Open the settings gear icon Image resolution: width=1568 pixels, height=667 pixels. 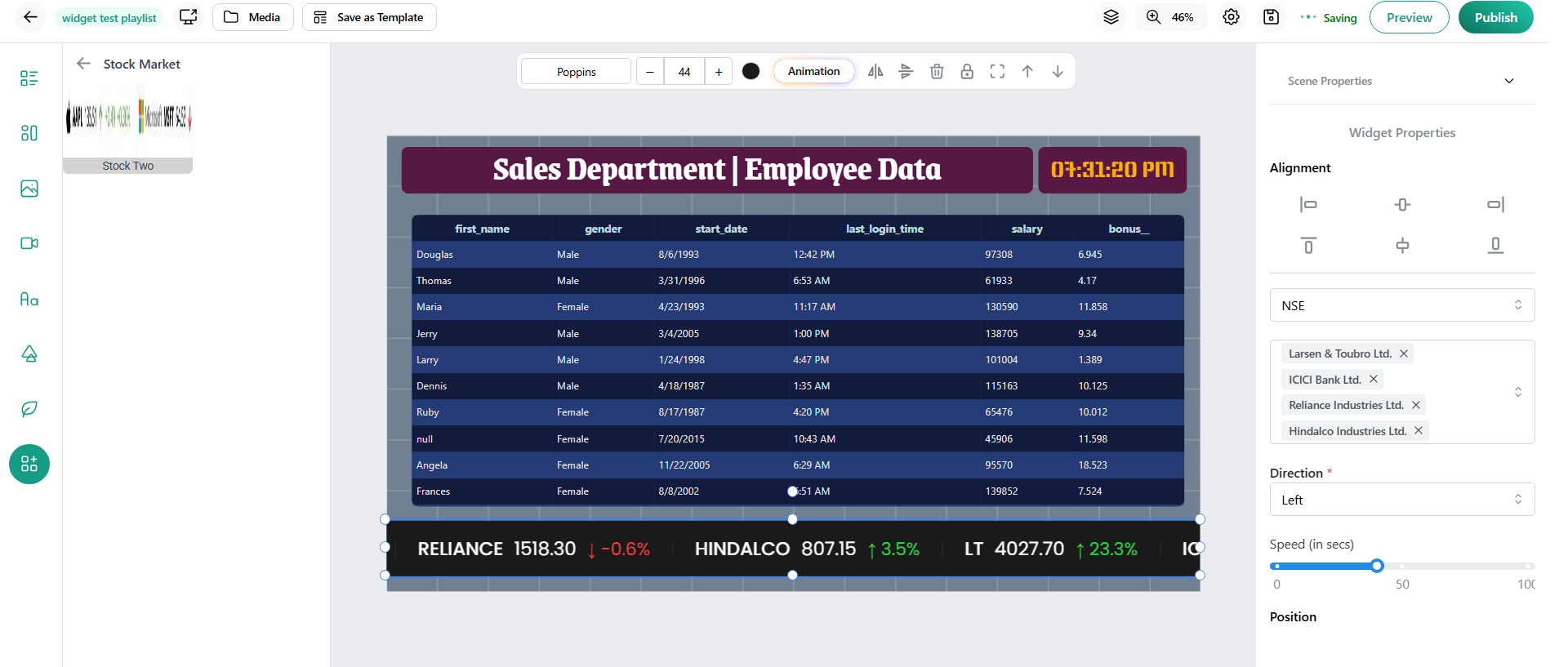coord(1231,17)
